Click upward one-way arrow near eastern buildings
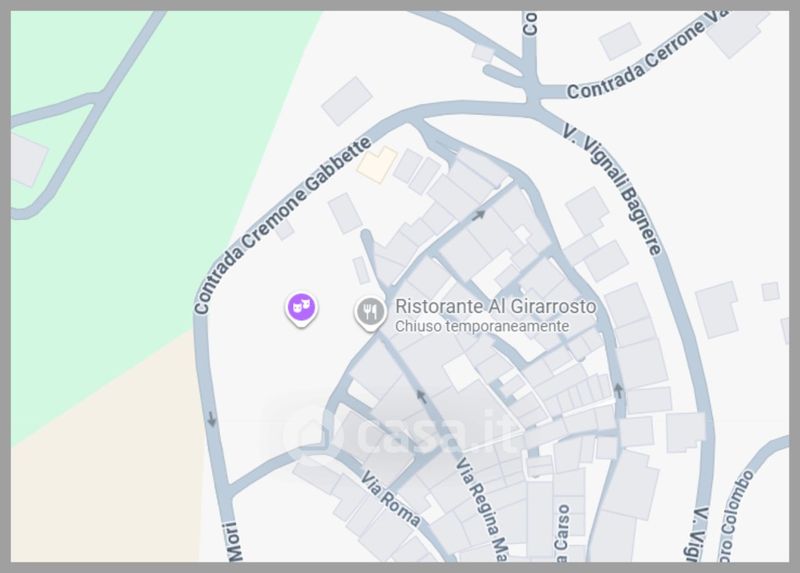Screen dimensions: 800x573 click(x=618, y=391)
